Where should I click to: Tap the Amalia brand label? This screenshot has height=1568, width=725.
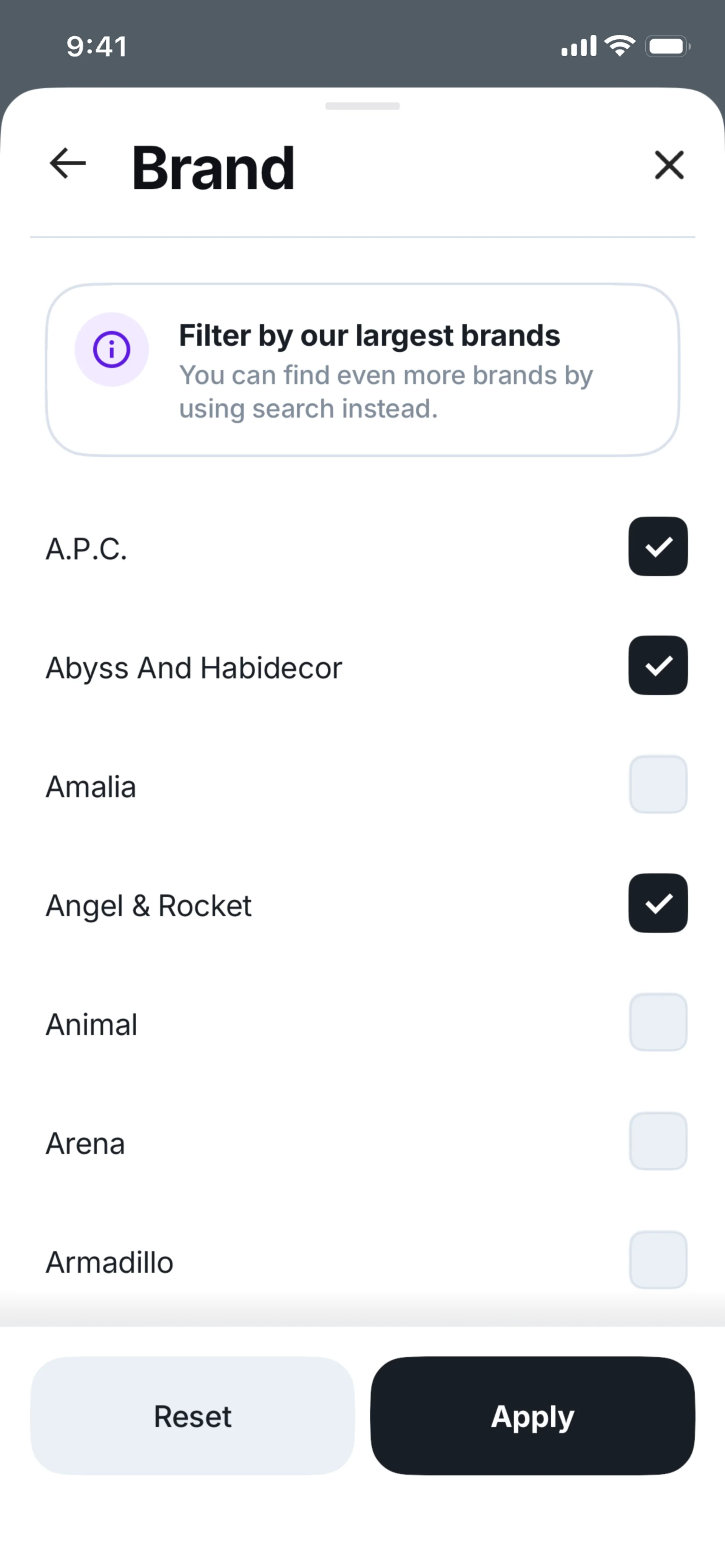pyautogui.click(x=91, y=786)
